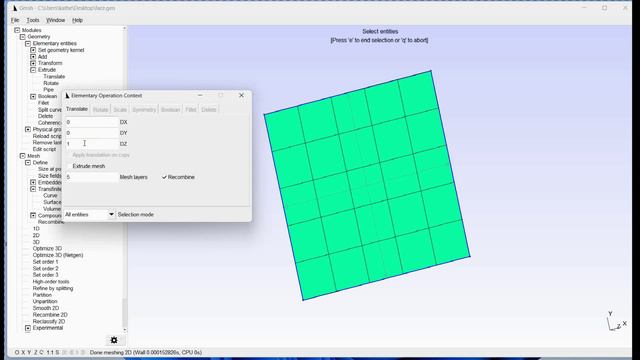Click the Recombine 2D item

50,315
